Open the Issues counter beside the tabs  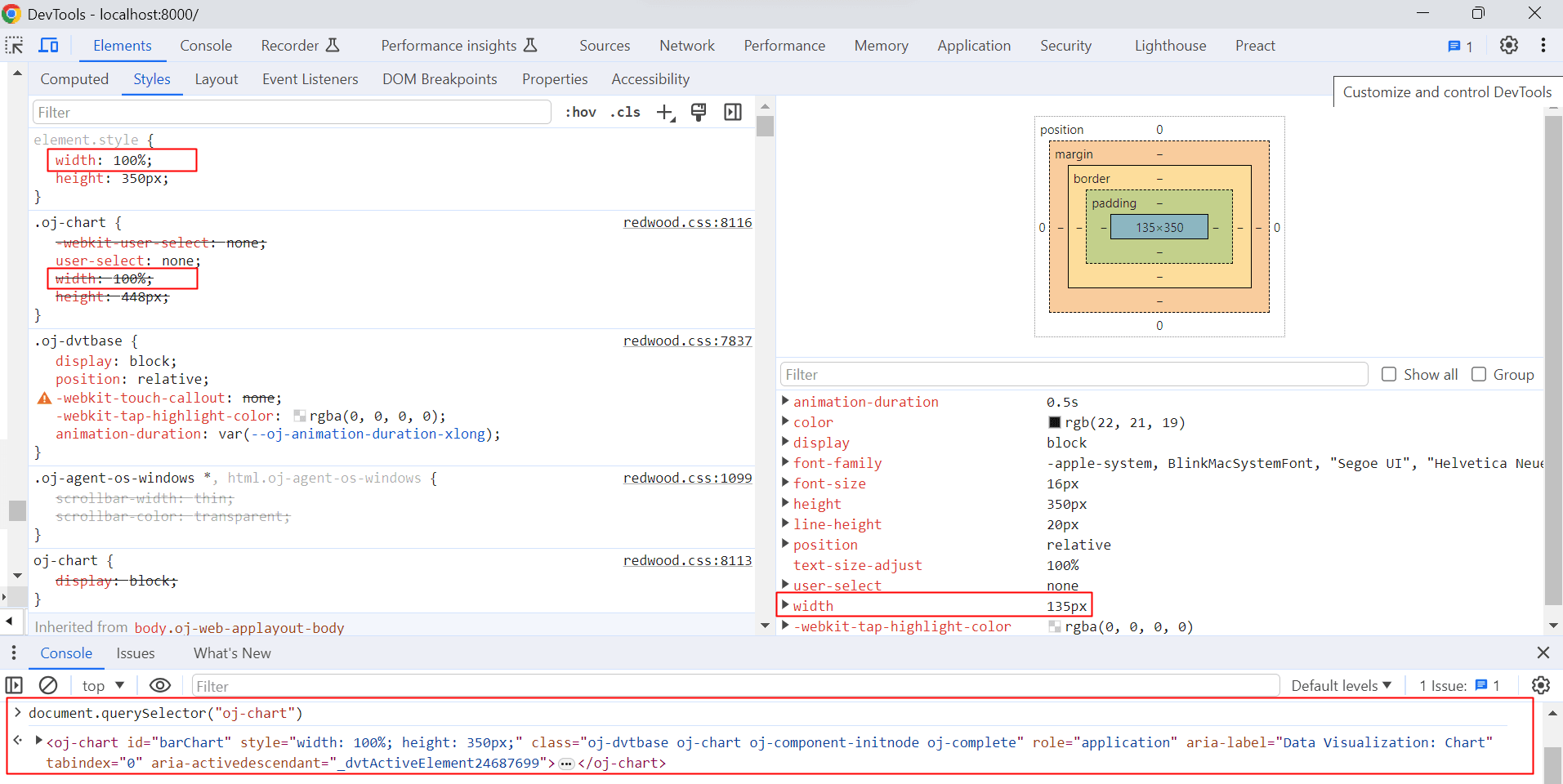pos(1461,46)
